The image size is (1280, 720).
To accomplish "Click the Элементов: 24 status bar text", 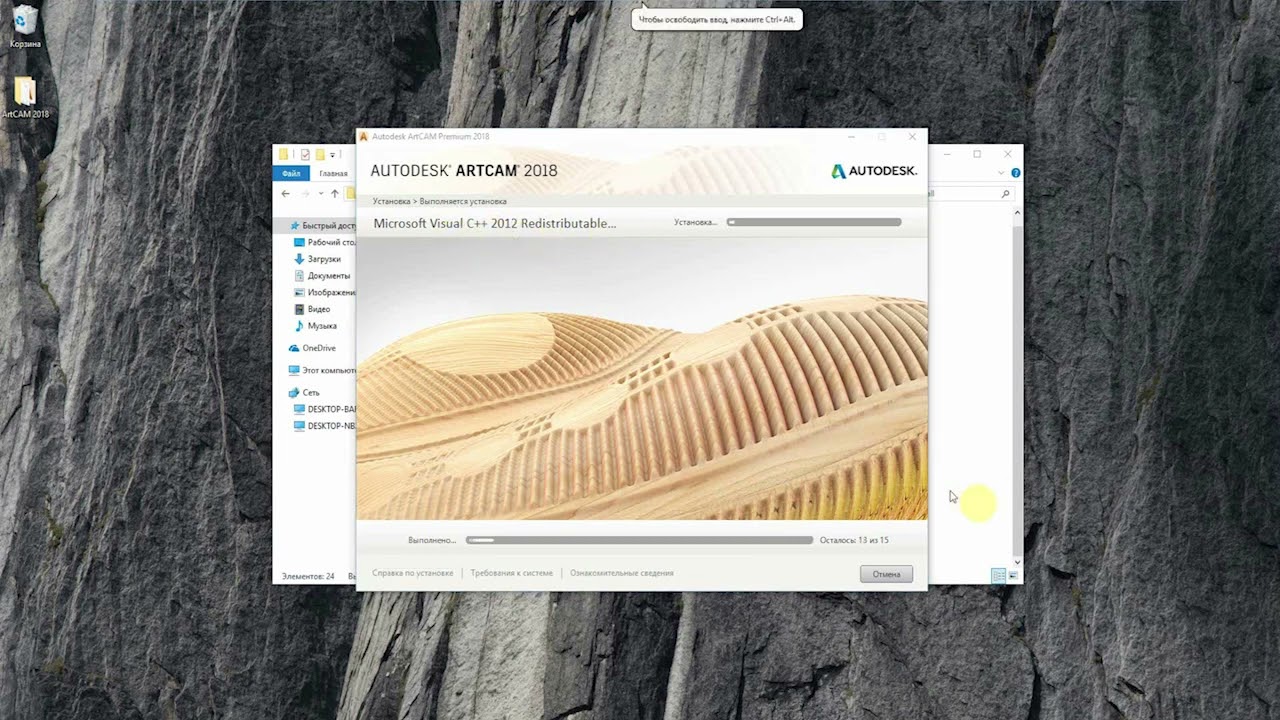I will 308,576.
